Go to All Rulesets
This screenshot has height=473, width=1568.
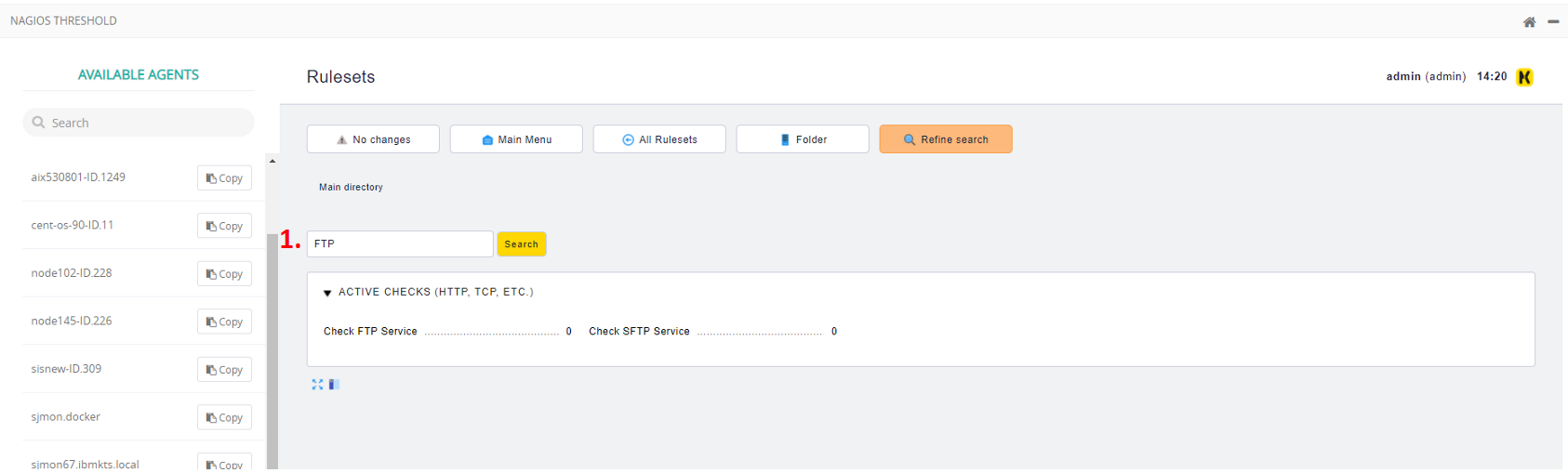[659, 139]
